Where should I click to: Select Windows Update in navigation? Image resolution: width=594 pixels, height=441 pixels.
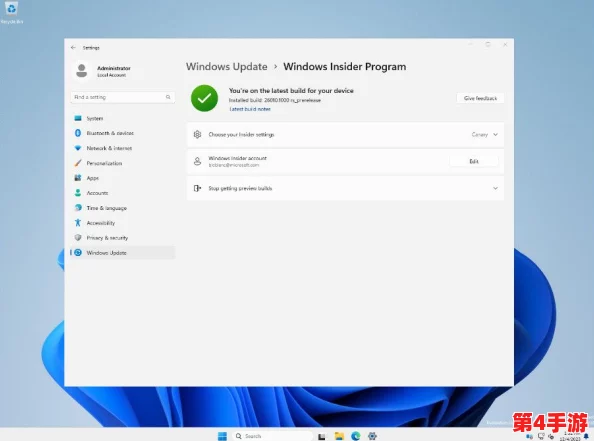pyautogui.click(x=122, y=253)
